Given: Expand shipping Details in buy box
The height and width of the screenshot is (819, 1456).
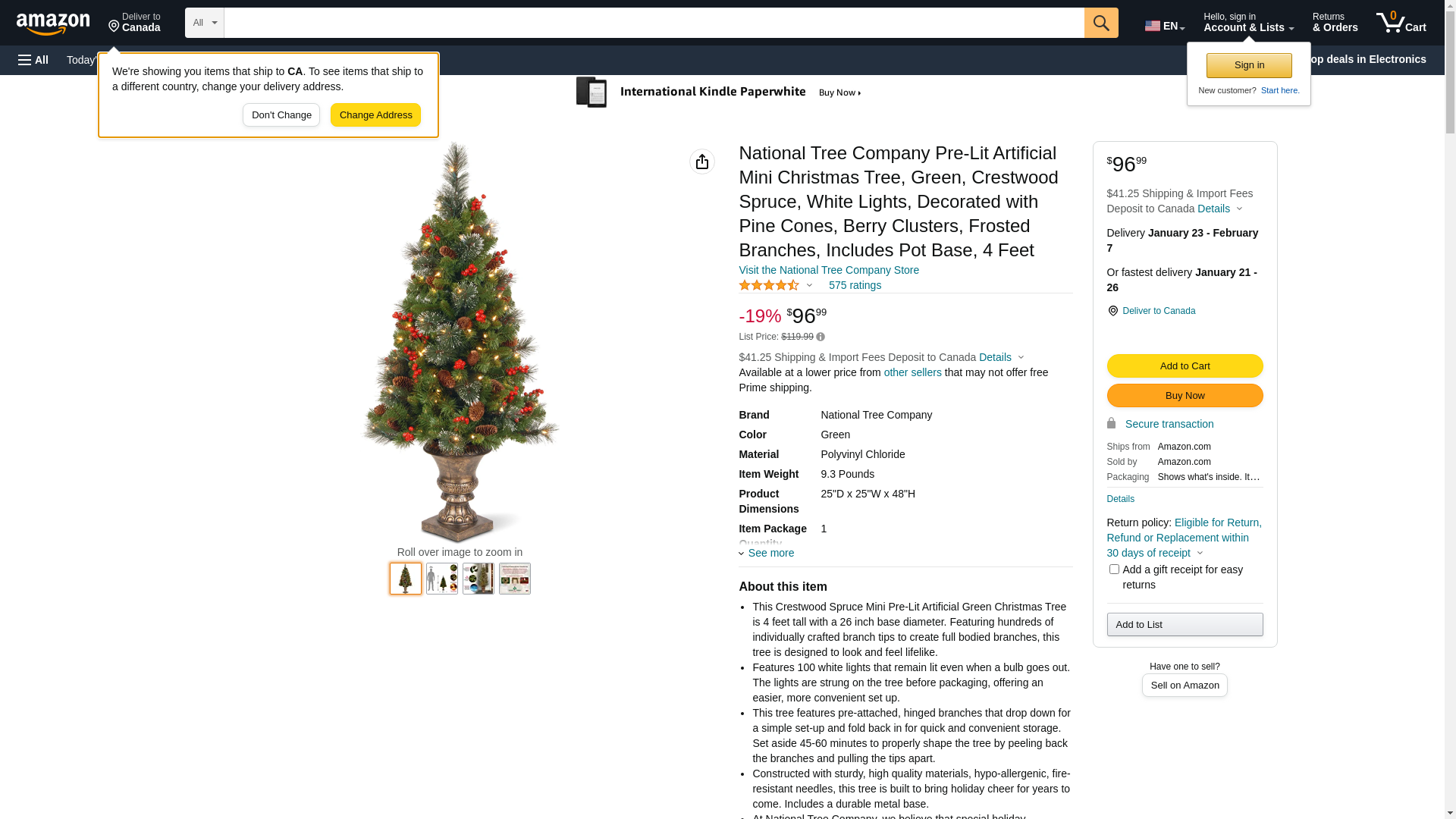Looking at the screenshot, I should 1220,209.
